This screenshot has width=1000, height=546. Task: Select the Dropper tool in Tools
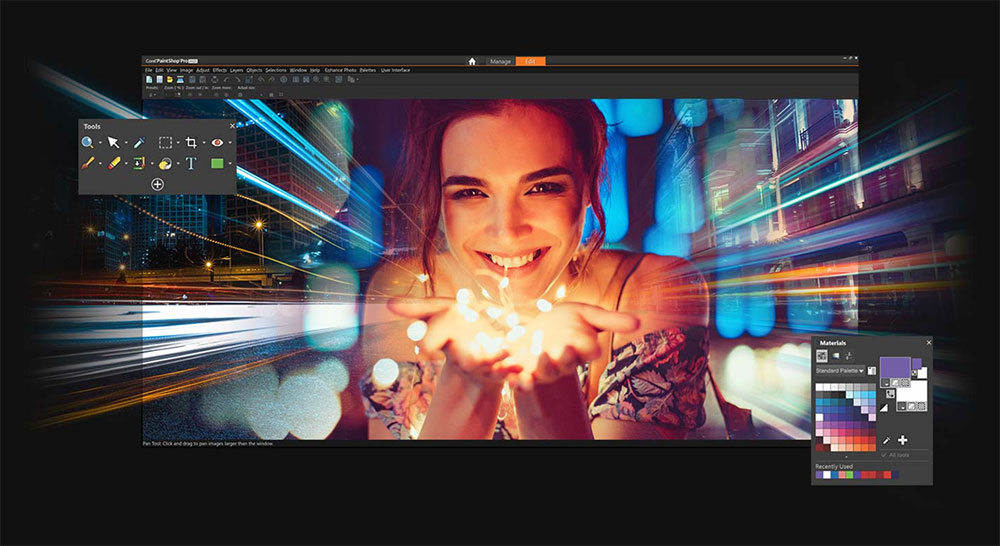pos(139,142)
